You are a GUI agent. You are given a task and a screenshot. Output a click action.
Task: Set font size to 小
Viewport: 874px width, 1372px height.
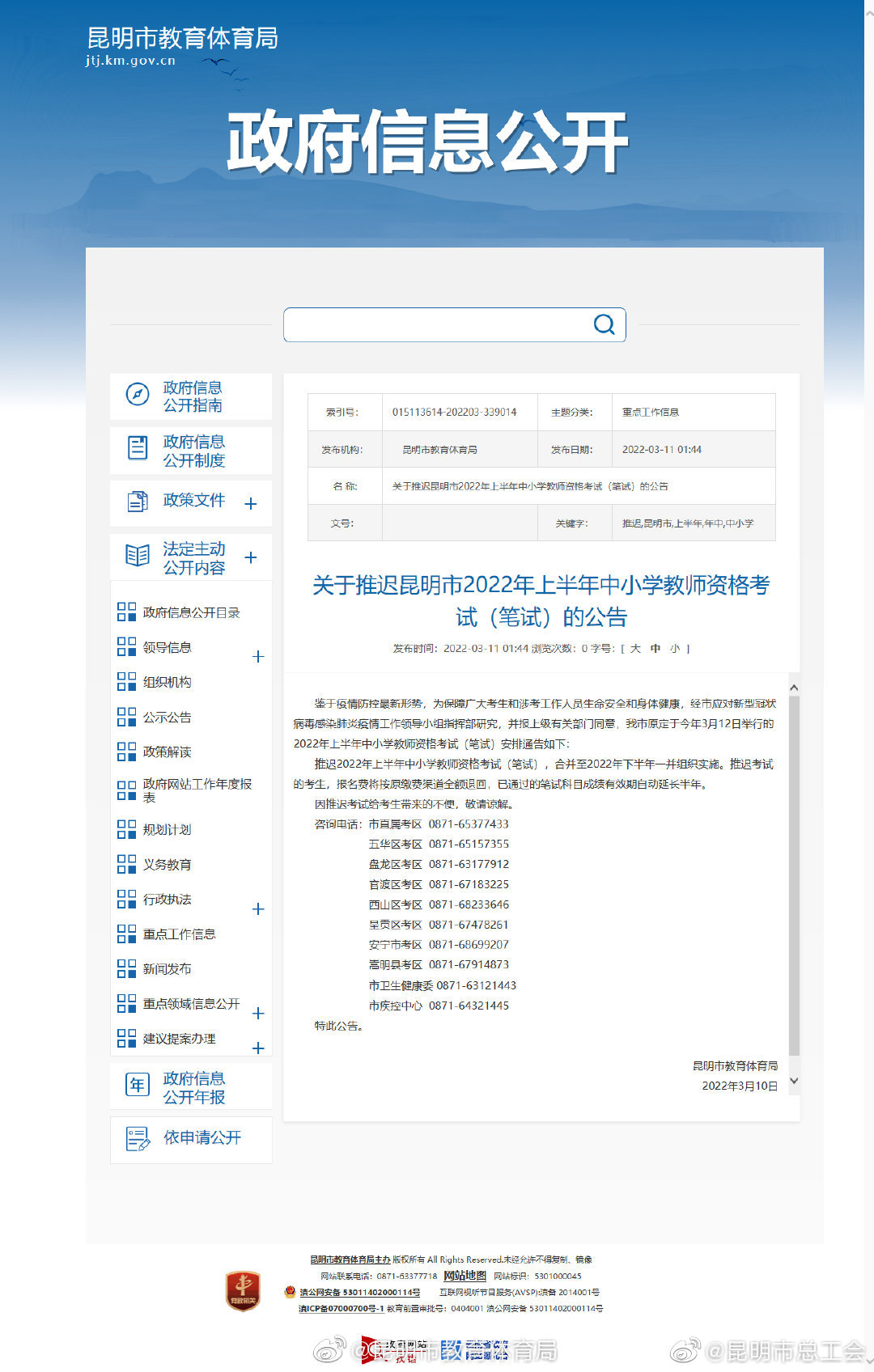pyautogui.click(x=675, y=648)
